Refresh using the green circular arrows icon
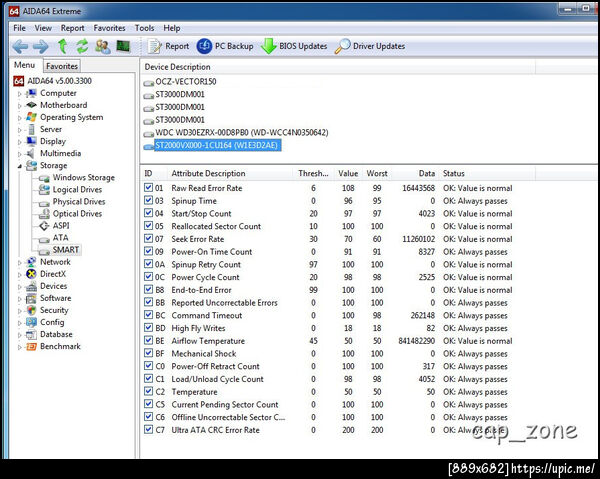The height and width of the screenshot is (479, 600). coord(82,46)
